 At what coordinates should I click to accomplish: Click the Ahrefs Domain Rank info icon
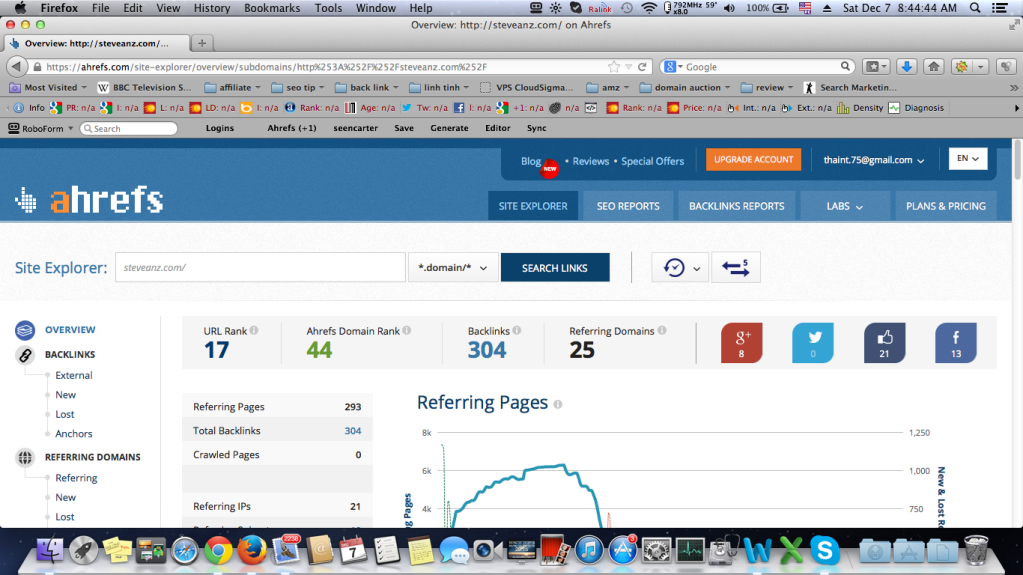[x=406, y=330]
